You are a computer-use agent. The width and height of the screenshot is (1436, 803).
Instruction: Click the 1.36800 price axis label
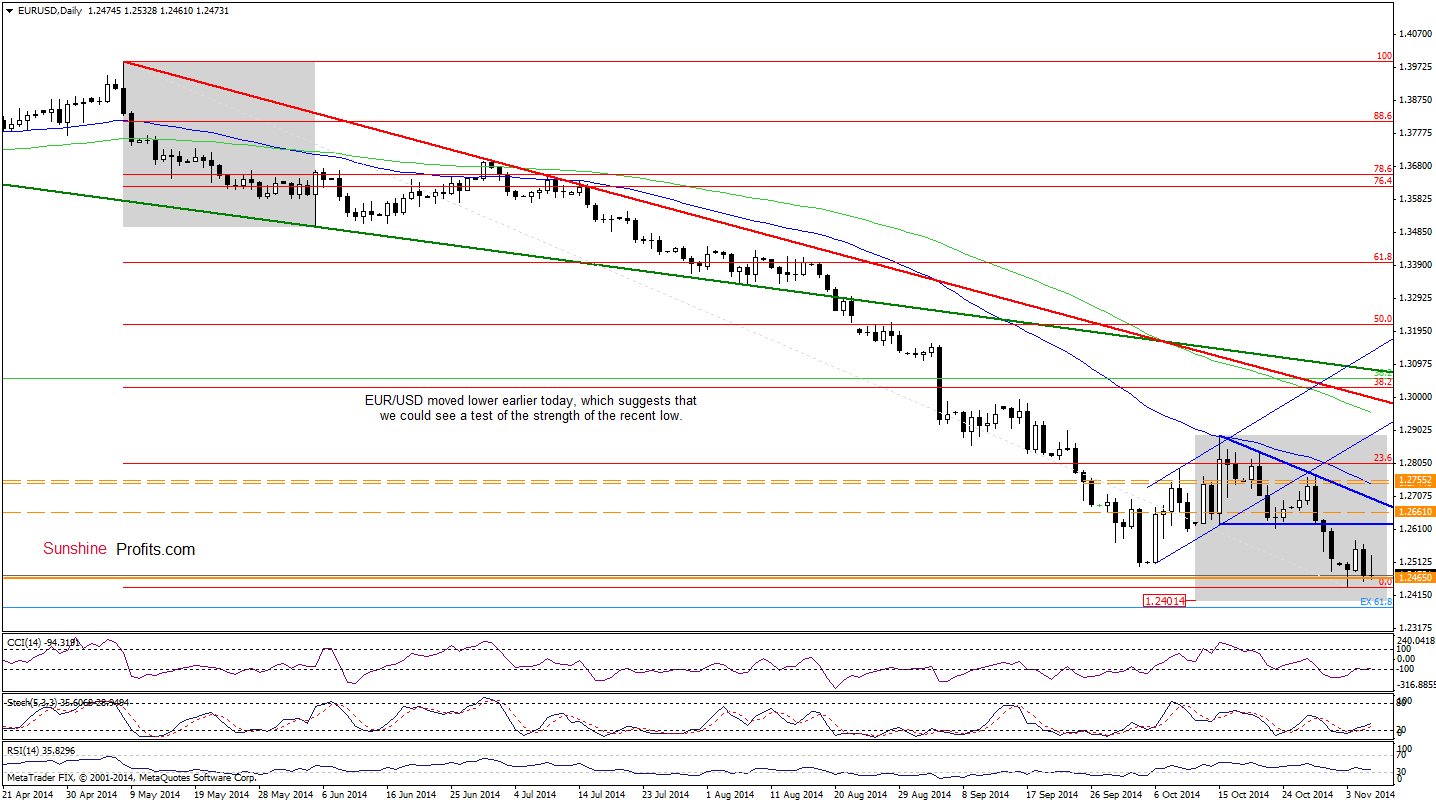coord(1417,166)
